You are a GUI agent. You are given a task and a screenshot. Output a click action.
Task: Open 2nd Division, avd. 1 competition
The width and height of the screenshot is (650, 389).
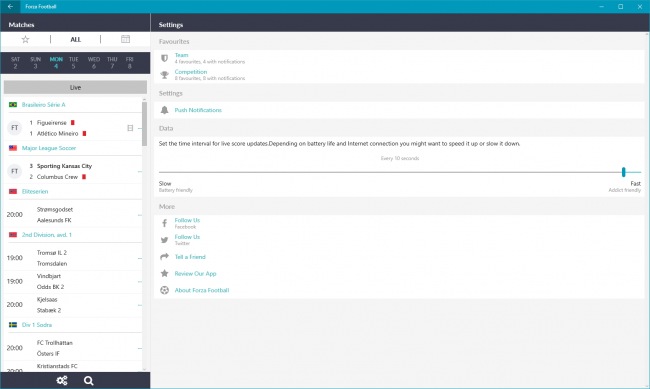(47, 235)
